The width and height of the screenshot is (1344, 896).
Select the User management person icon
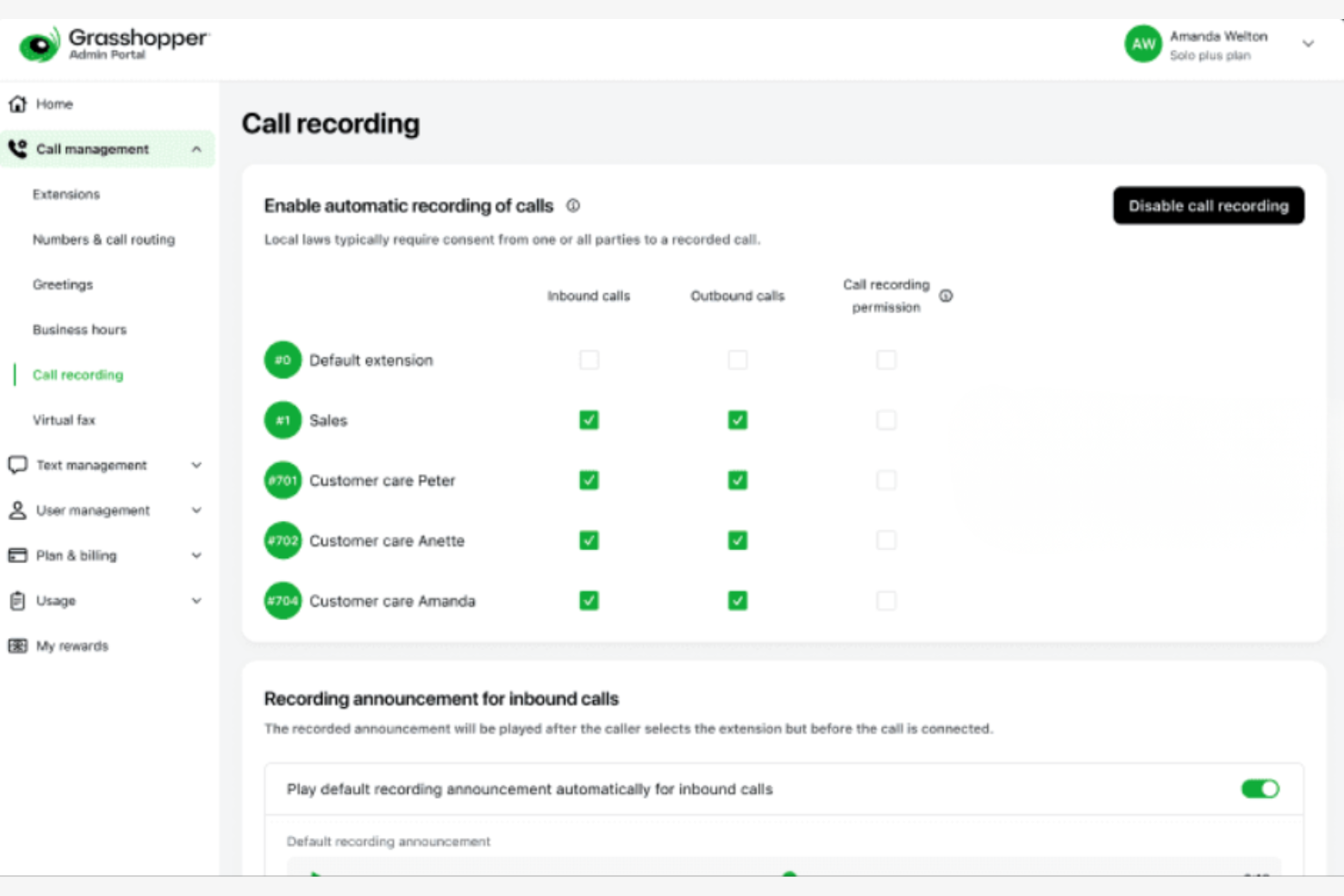click(16, 510)
